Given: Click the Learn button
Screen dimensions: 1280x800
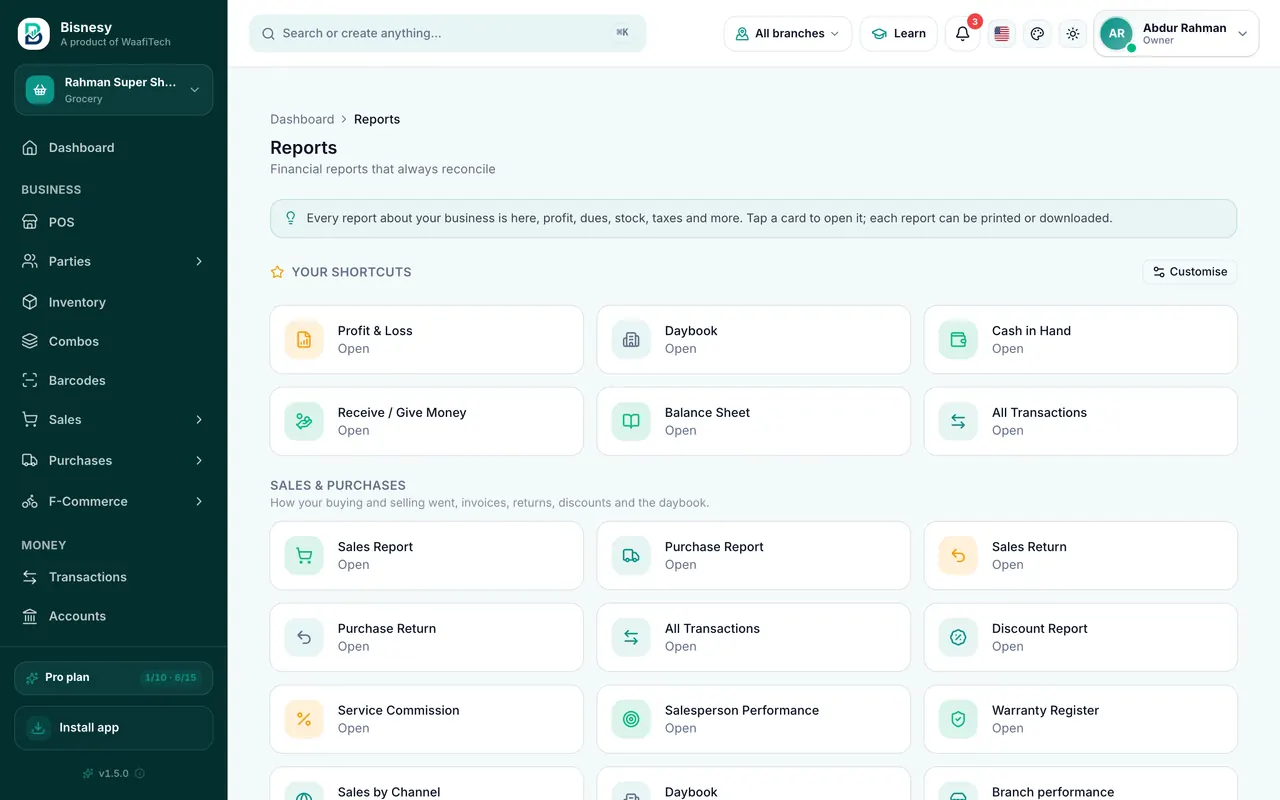Looking at the screenshot, I should click(x=899, y=34).
